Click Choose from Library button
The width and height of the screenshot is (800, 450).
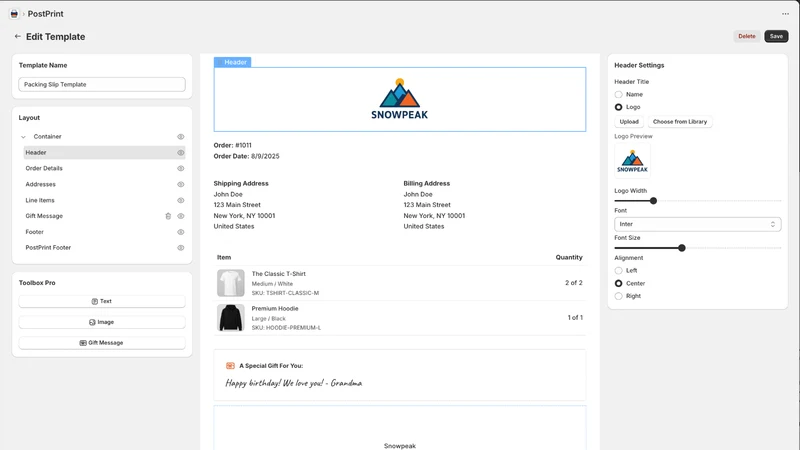pyautogui.click(x=680, y=122)
